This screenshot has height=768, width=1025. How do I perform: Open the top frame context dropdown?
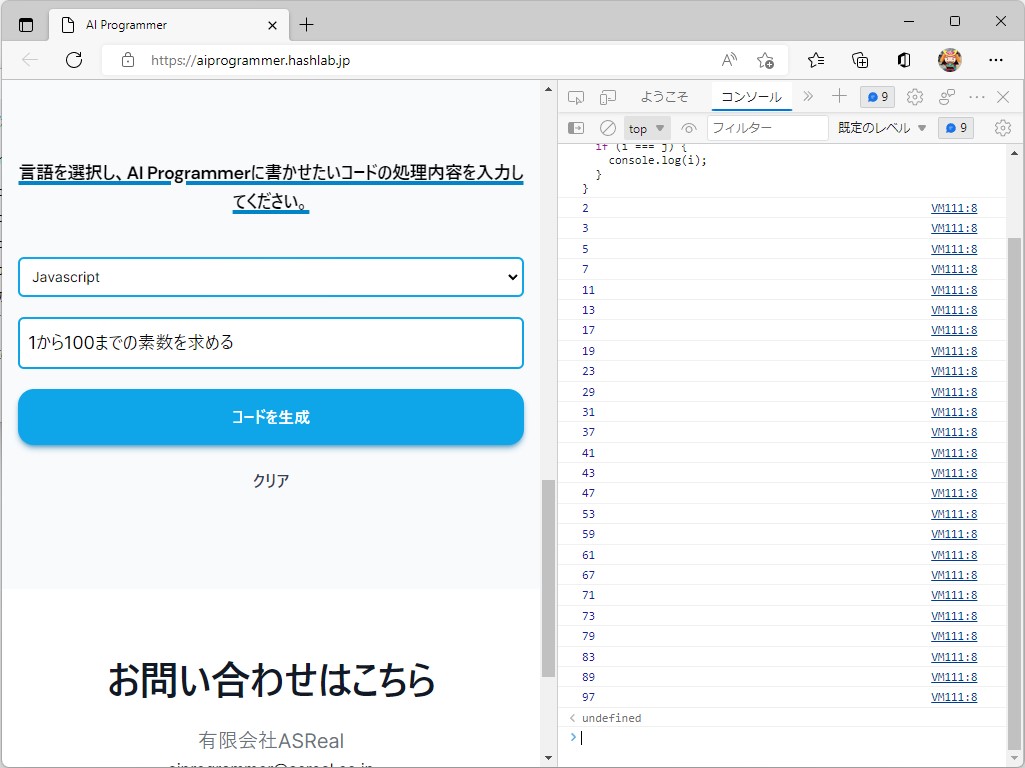pyautogui.click(x=646, y=128)
